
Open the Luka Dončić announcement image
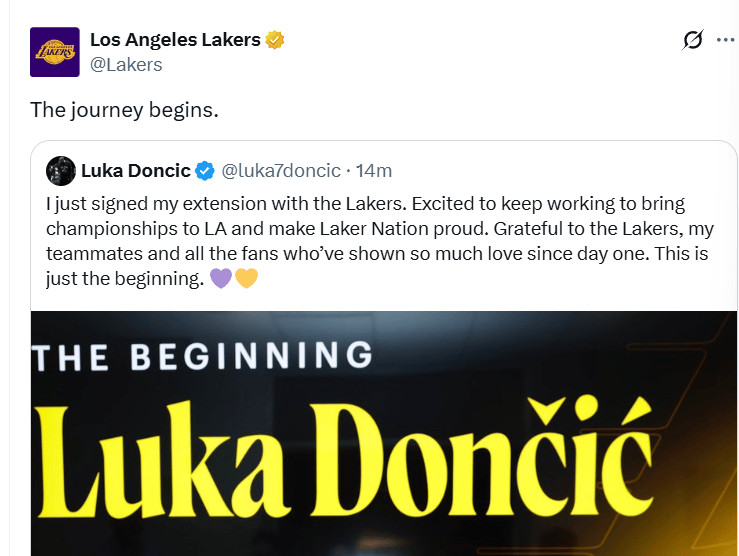(384, 433)
